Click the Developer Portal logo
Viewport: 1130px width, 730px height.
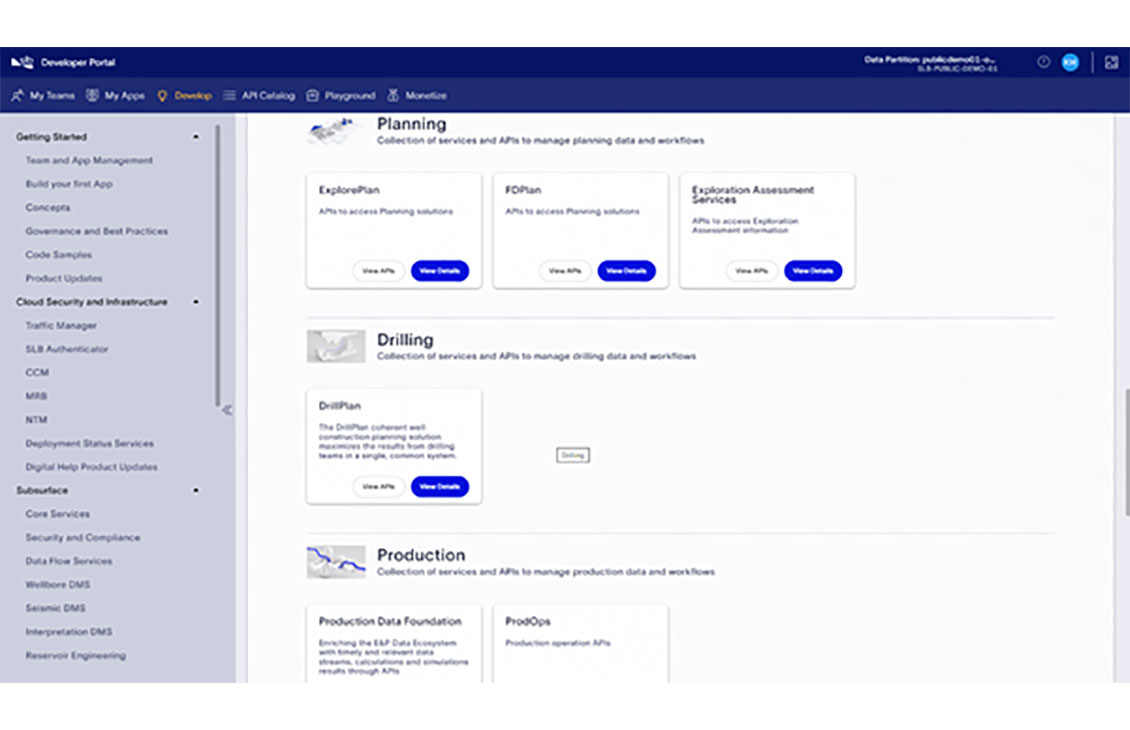click(x=25, y=62)
